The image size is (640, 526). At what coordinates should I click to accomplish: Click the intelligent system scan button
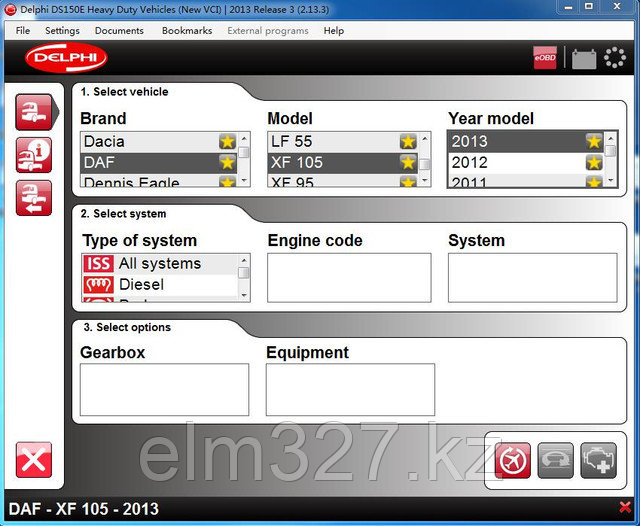click(x=556, y=461)
